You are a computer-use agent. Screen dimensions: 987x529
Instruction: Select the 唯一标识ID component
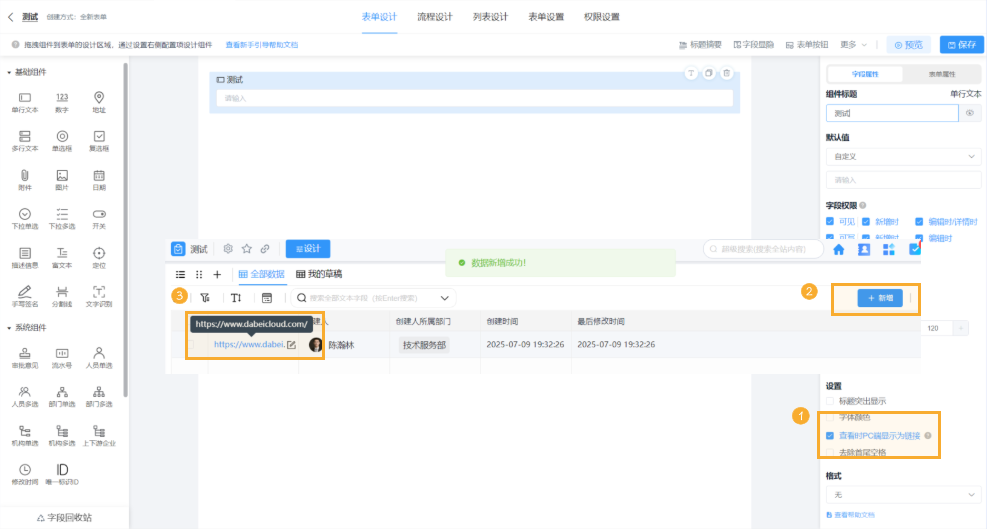click(62, 474)
